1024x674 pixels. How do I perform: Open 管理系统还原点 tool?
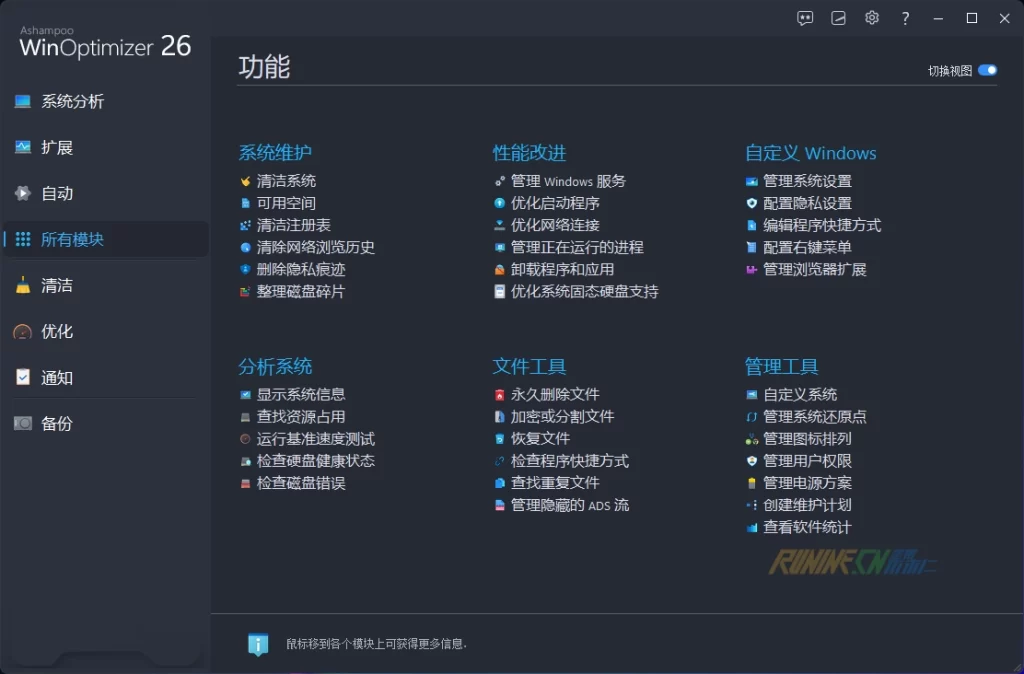(814, 417)
